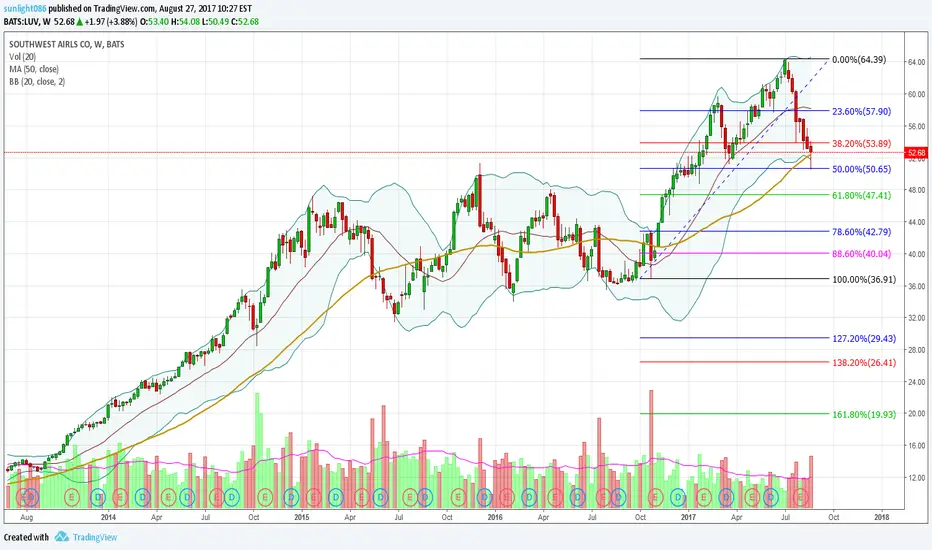This screenshot has height=550, width=932.
Task: Click the 0.00%(64.39) Fibonacci label
Action: click(x=859, y=60)
